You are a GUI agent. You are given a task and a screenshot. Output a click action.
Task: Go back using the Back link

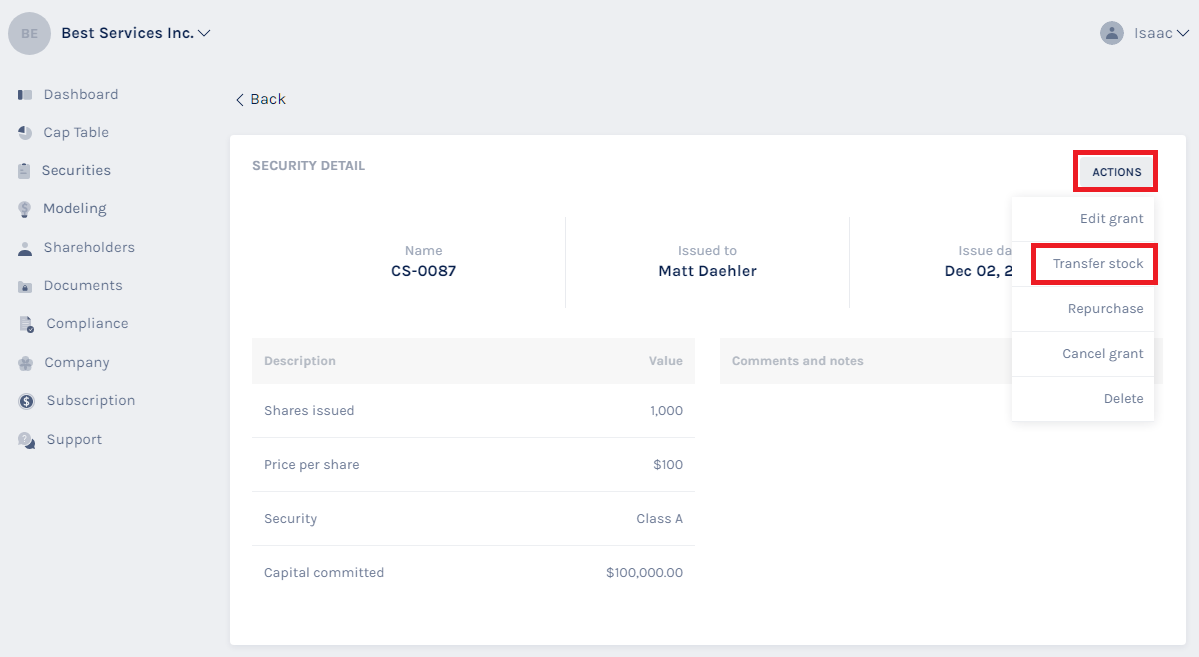pyautogui.click(x=261, y=99)
